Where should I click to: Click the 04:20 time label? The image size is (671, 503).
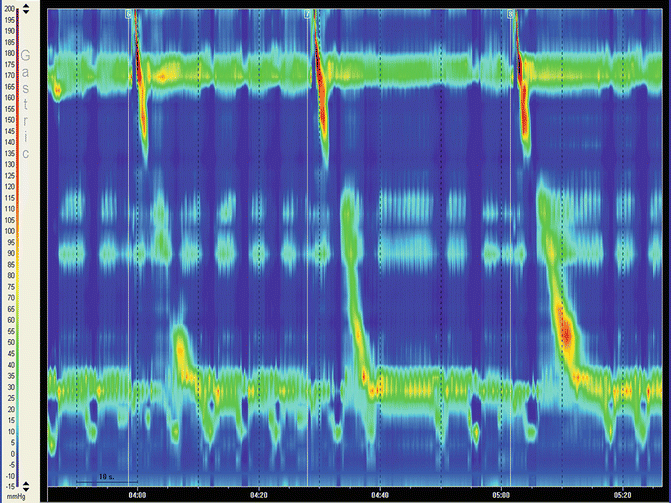coord(259,494)
